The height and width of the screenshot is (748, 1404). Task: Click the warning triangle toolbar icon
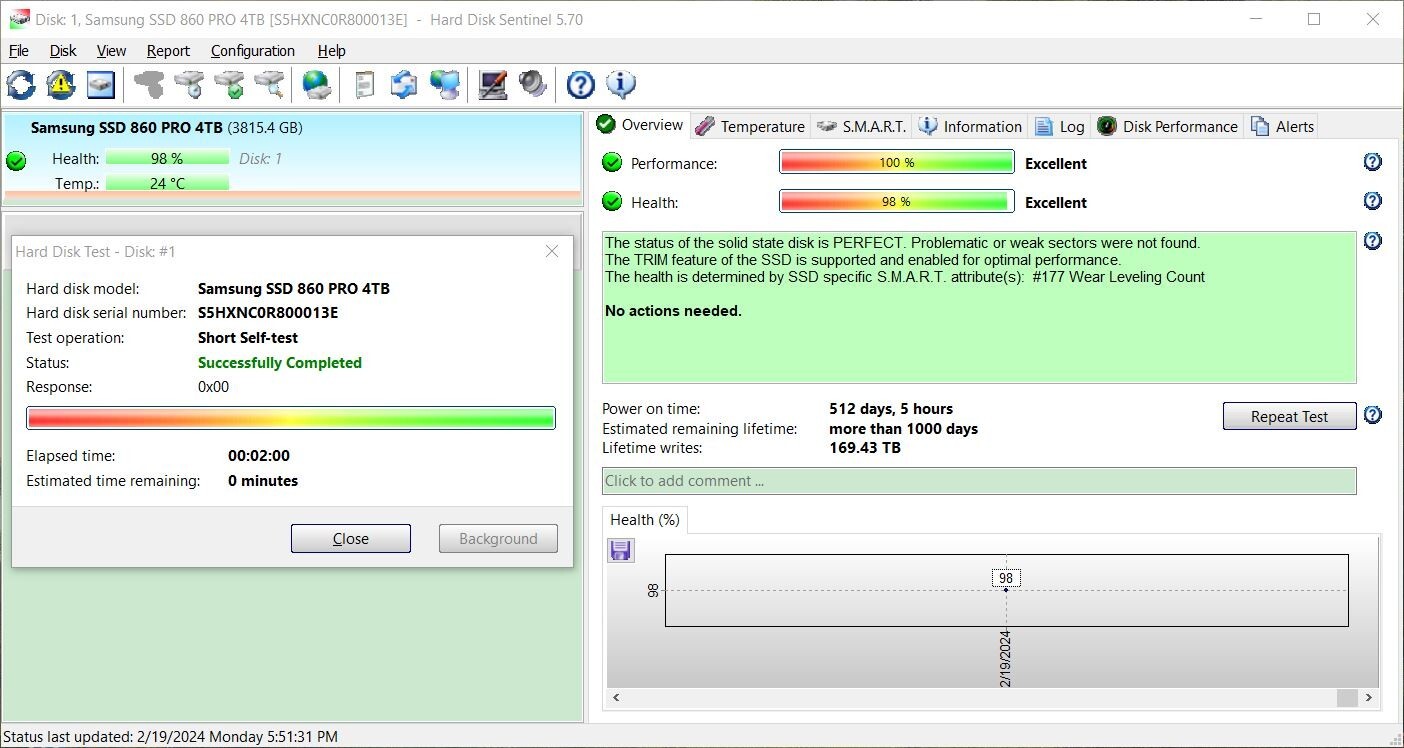(61, 85)
